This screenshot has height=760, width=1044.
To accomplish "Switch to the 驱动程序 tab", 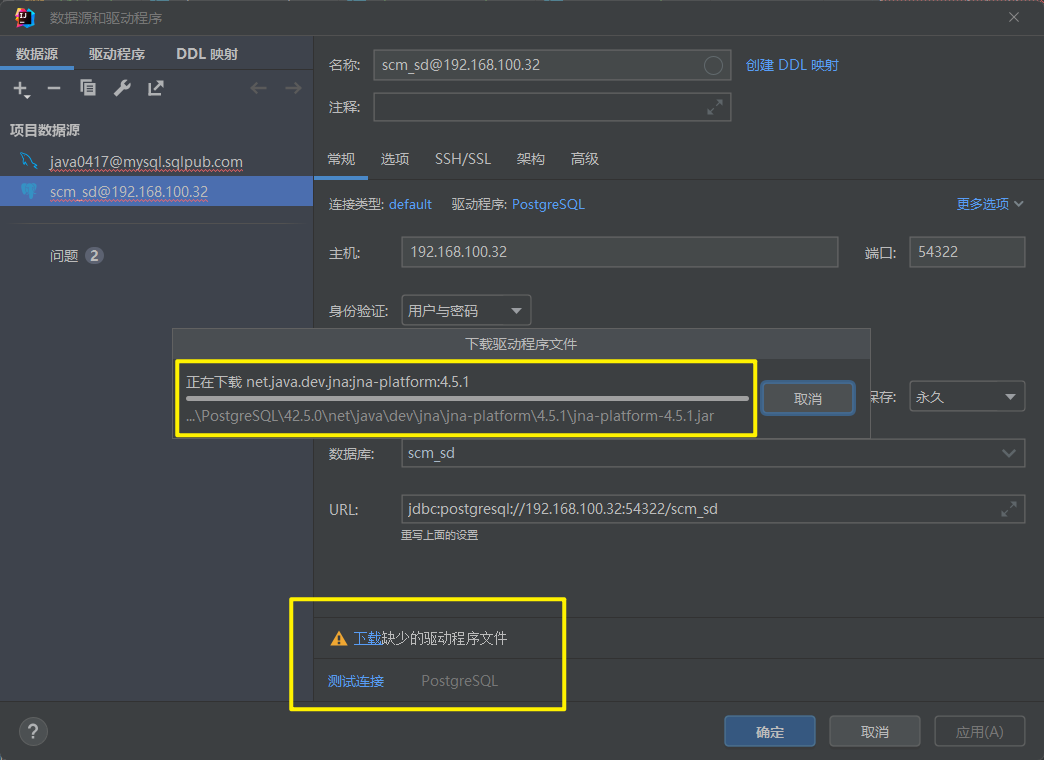I will point(117,54).
